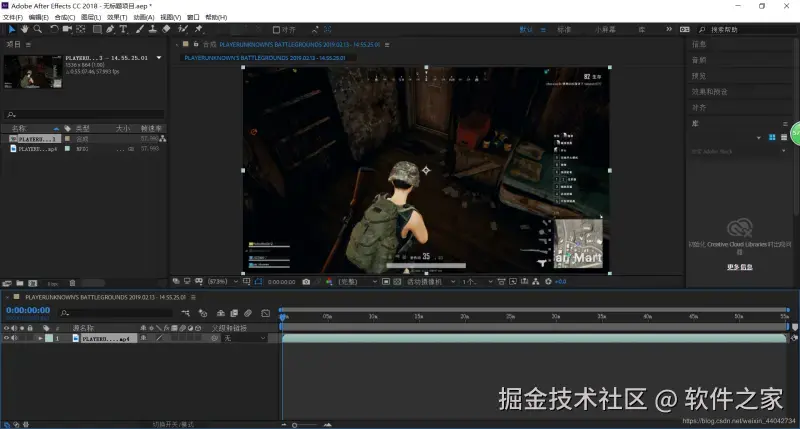The image size is (800, 429).
Task: Toggle mask and shape path visibility
Action: 259,282
